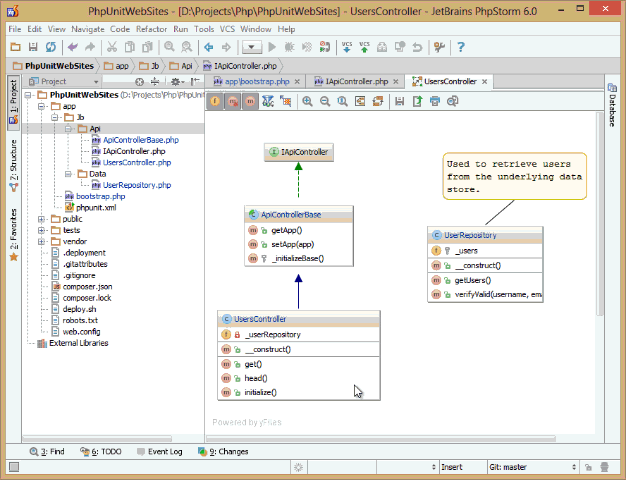626x480 pixels.
Task: Click the diagram Zoom In icon
Action: pos(307,101)
